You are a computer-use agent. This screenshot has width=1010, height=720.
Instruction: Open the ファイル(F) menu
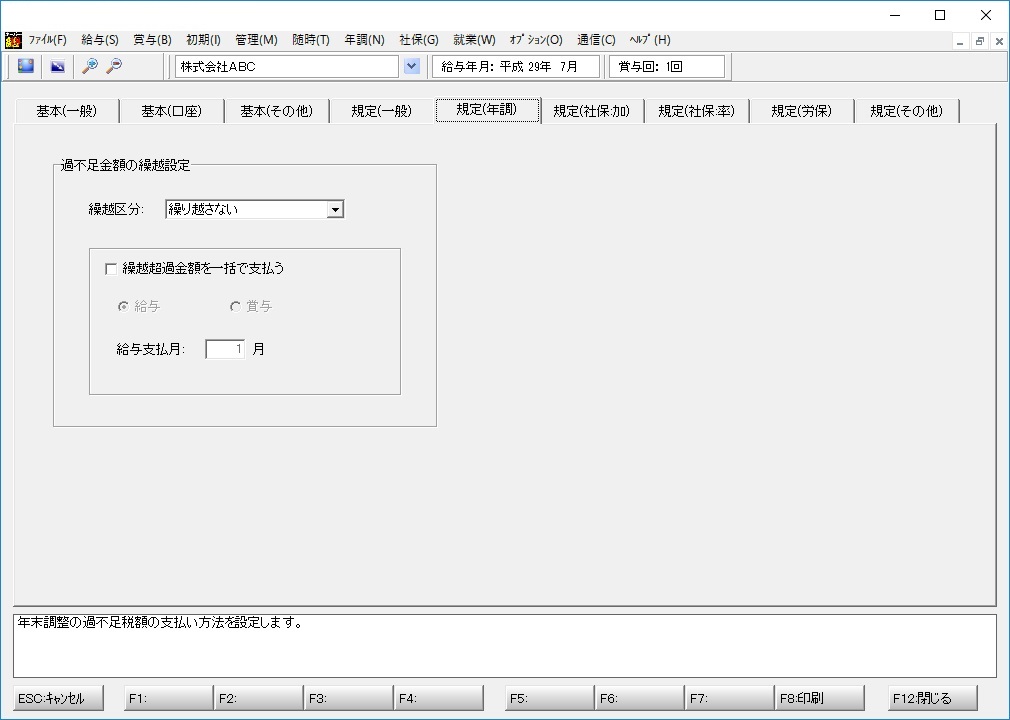pyautogui.click(x=48, y=40)
